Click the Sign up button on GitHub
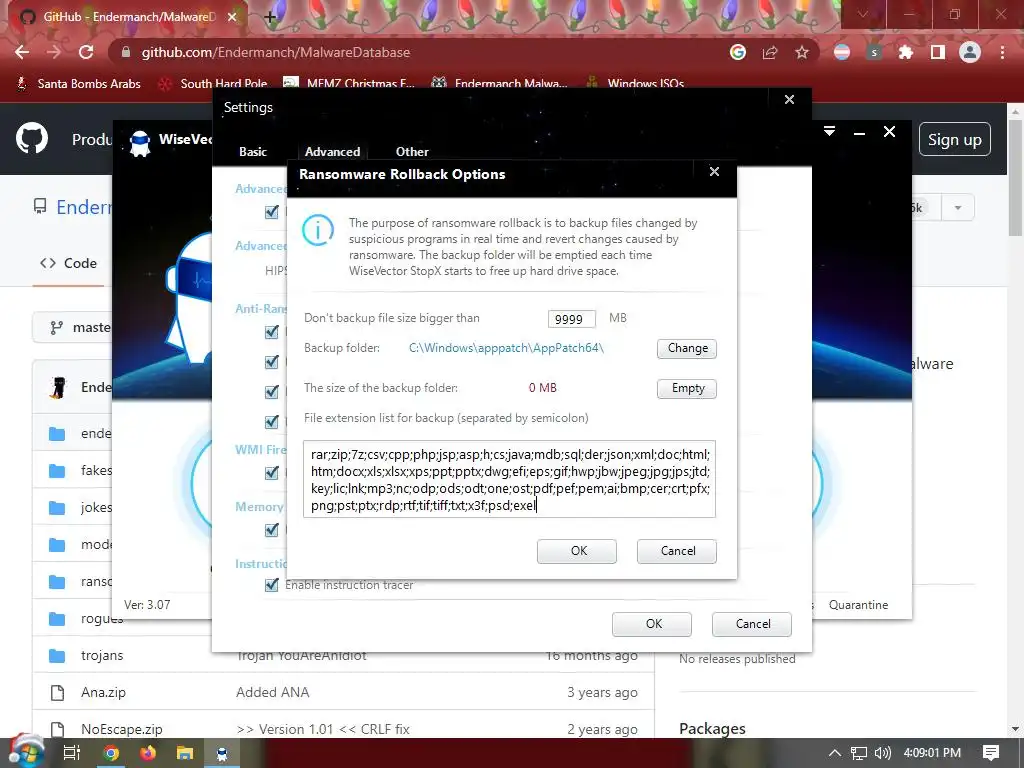This screenshot has height=768, width=1024. pyautogui.click(x=955, y=140)
